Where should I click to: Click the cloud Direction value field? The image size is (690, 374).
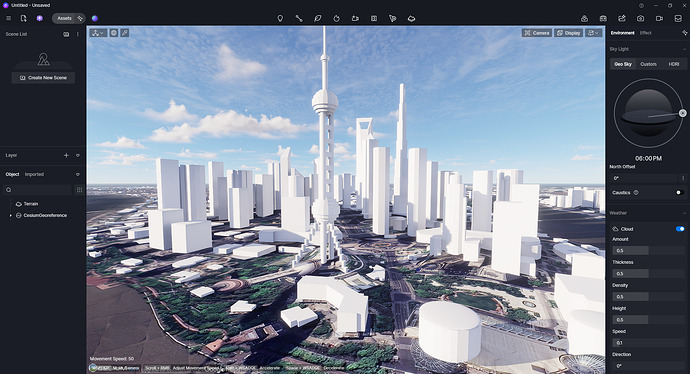coord(648,366)
